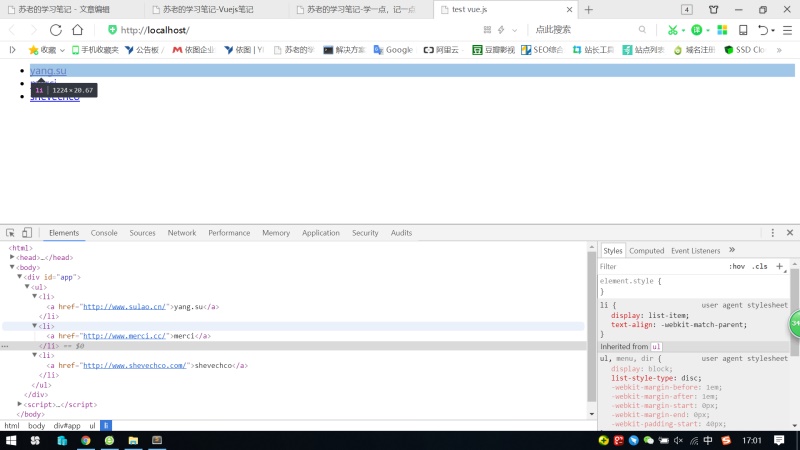Image resolution: width=800 pixels, height=450 pixels.
Task: Collapse the body element node
Action: 12,267
